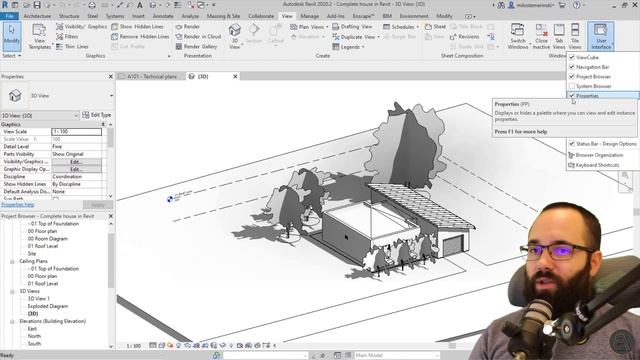This screenshot has width=640, height=360.
Task: Click Remove Hidden Lines
Action: [140, 36]
